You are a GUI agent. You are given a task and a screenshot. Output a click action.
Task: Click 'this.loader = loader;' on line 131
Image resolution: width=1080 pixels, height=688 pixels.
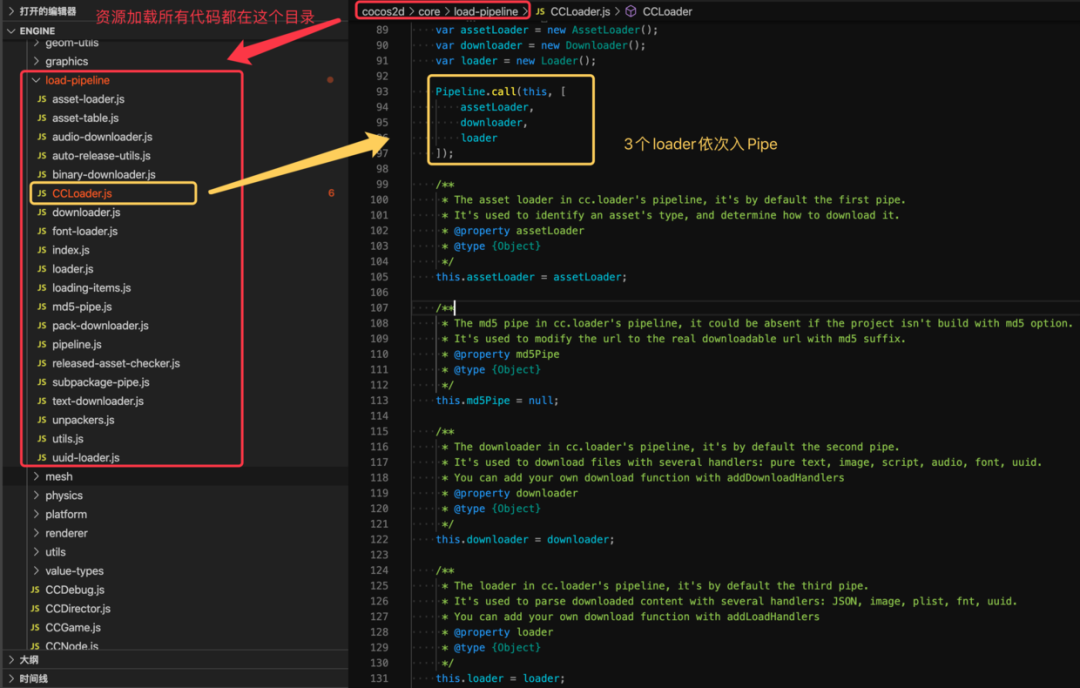(x=500, y=678)
